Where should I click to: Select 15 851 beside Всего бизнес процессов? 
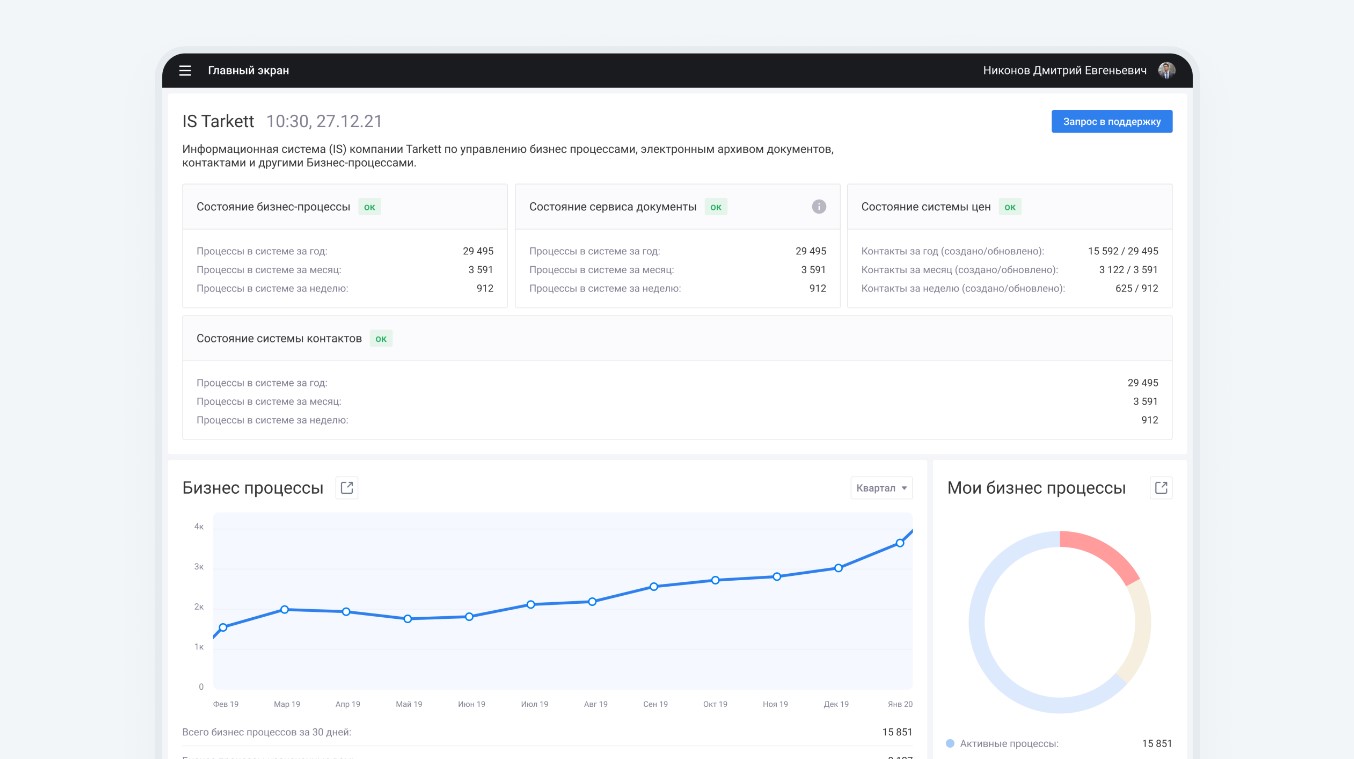pyautogui.click(x=897, y=732)
